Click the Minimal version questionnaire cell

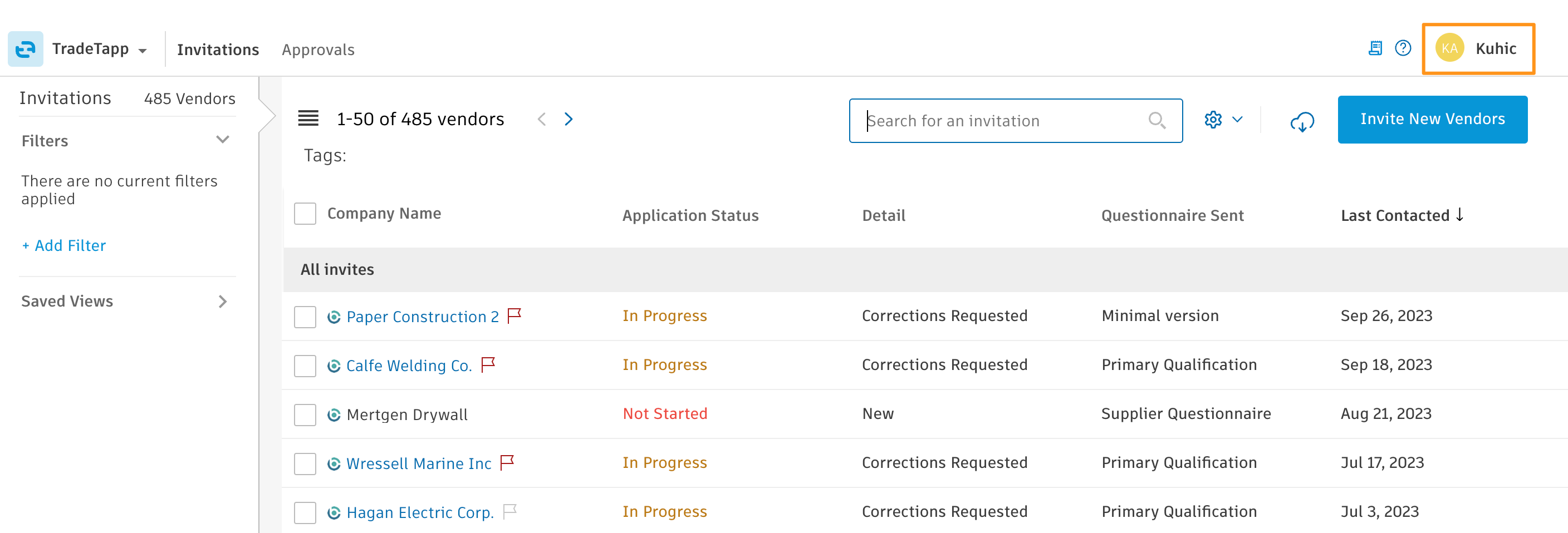[1160, 316]
